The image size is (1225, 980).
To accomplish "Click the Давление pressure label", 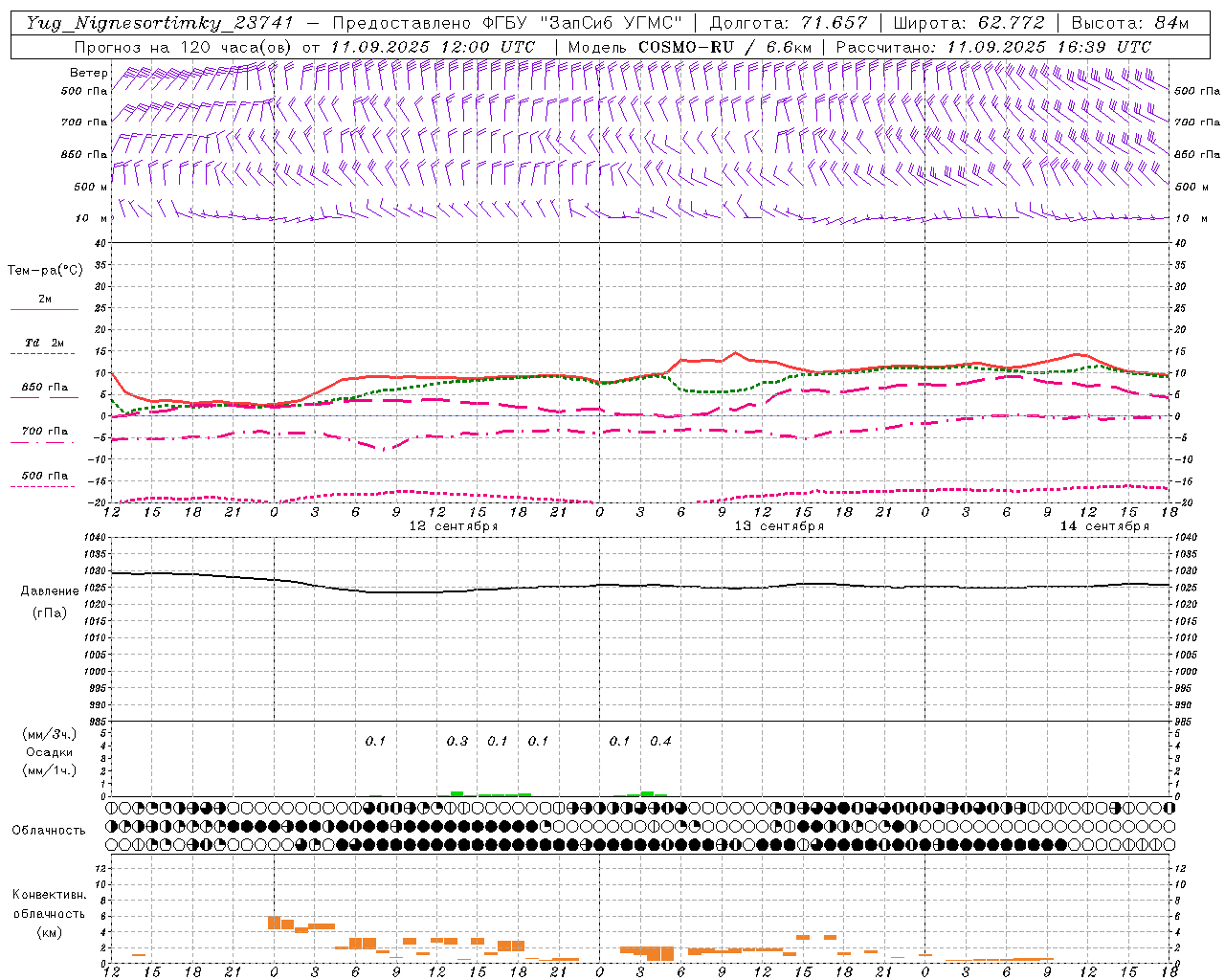I will (49, 591).
